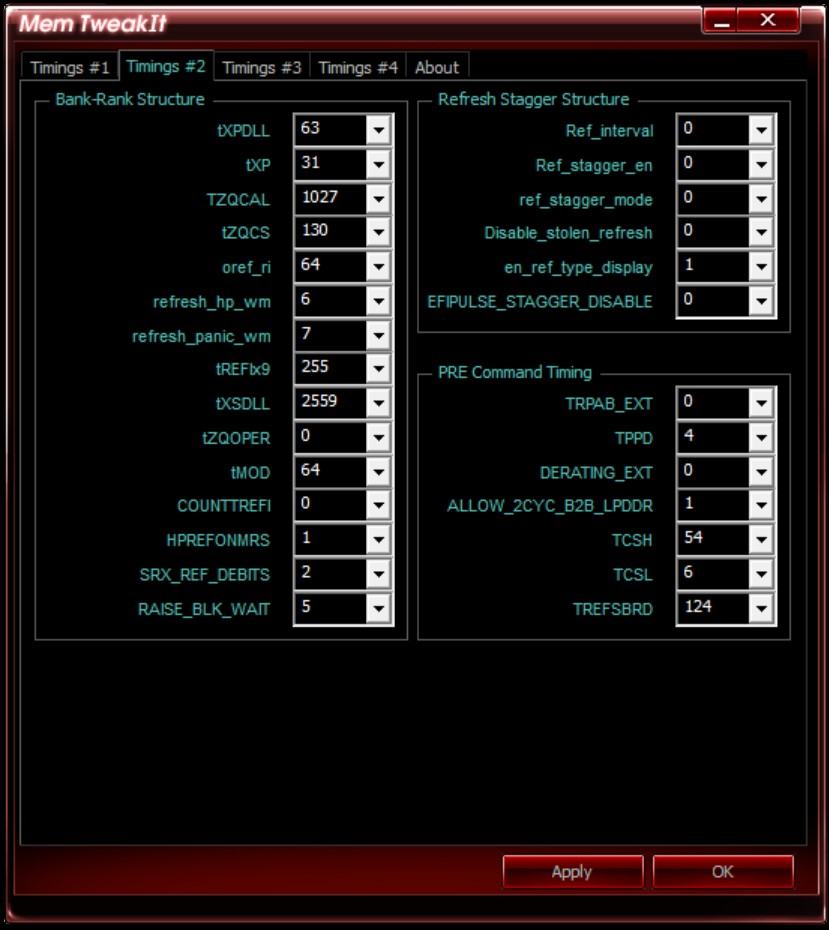
Task: Open the en_ref_type_display dropdown arrow
Action: click(x=761, y=267)
